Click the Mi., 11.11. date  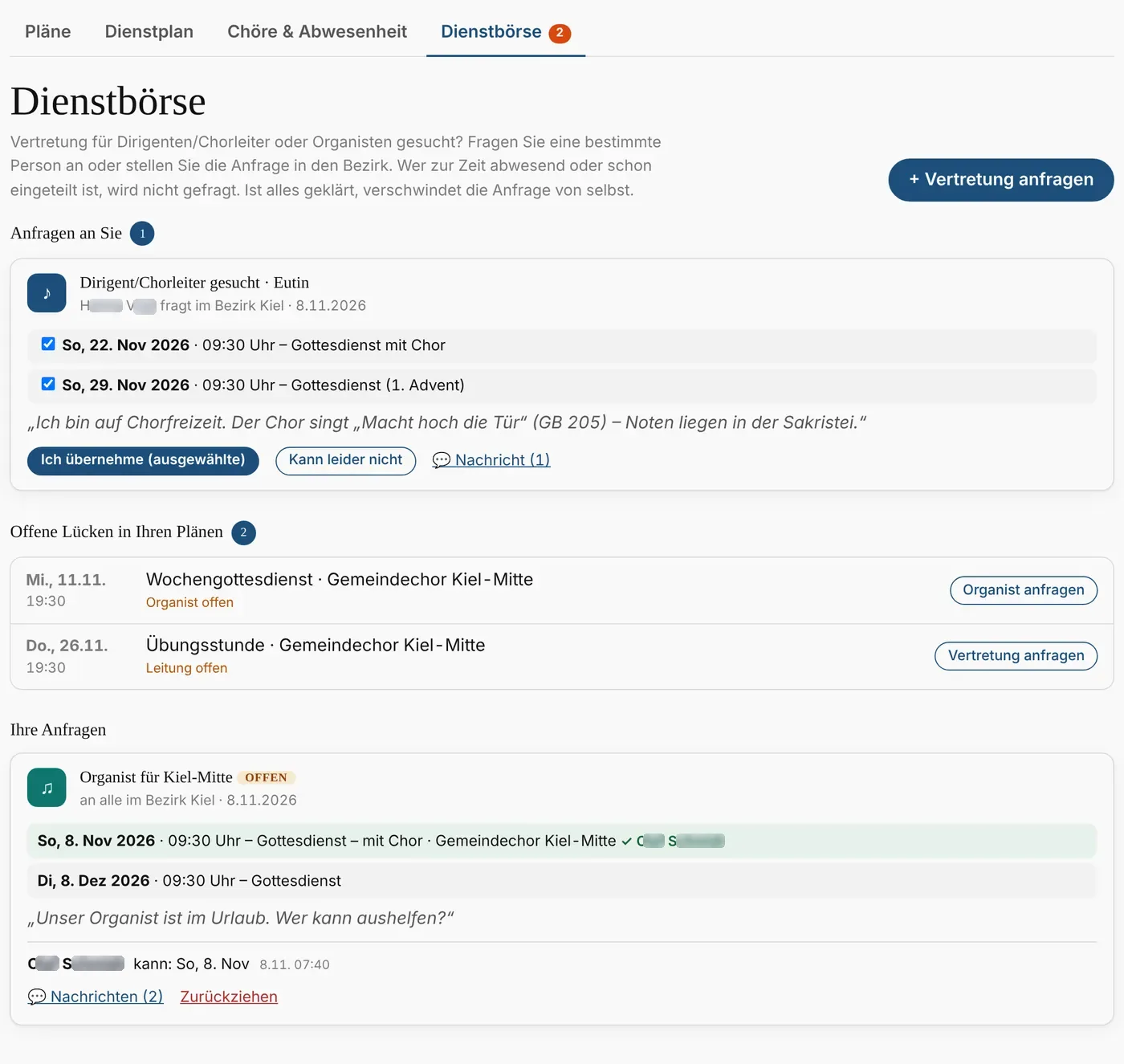point(66,580)
